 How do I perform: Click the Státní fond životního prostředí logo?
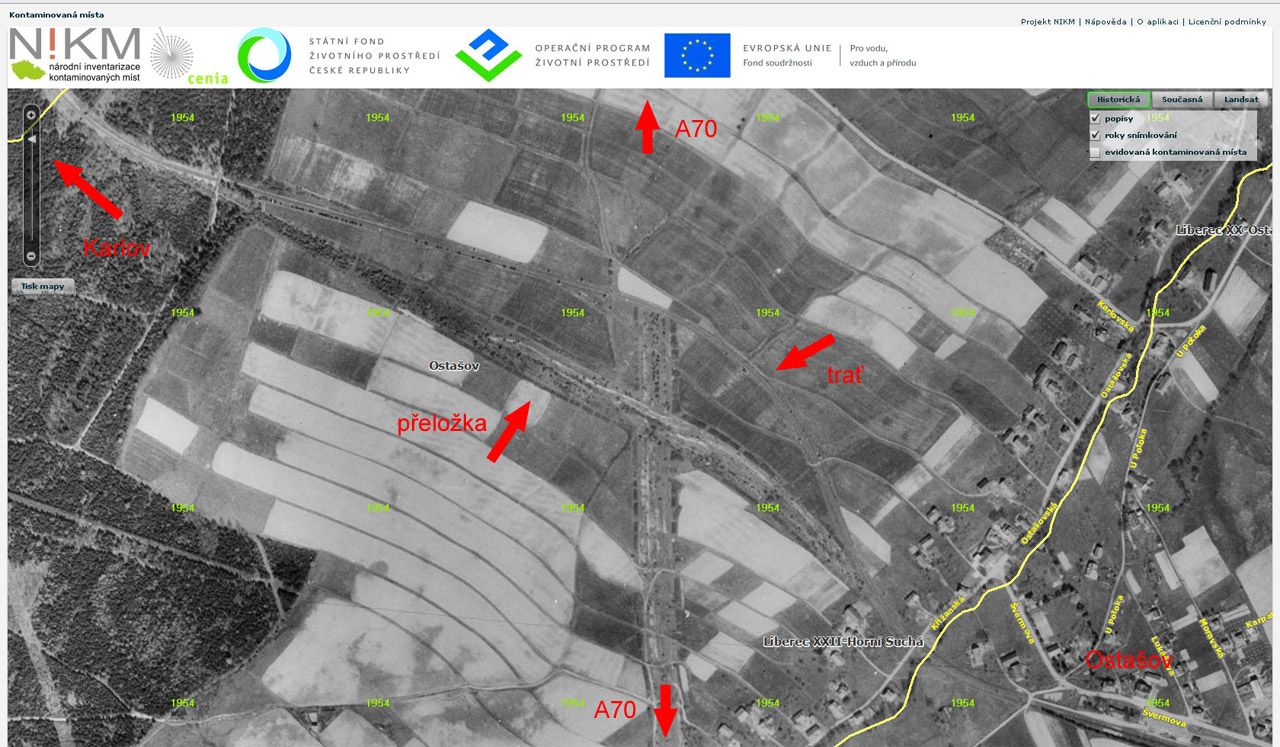(x=338, y=56)
